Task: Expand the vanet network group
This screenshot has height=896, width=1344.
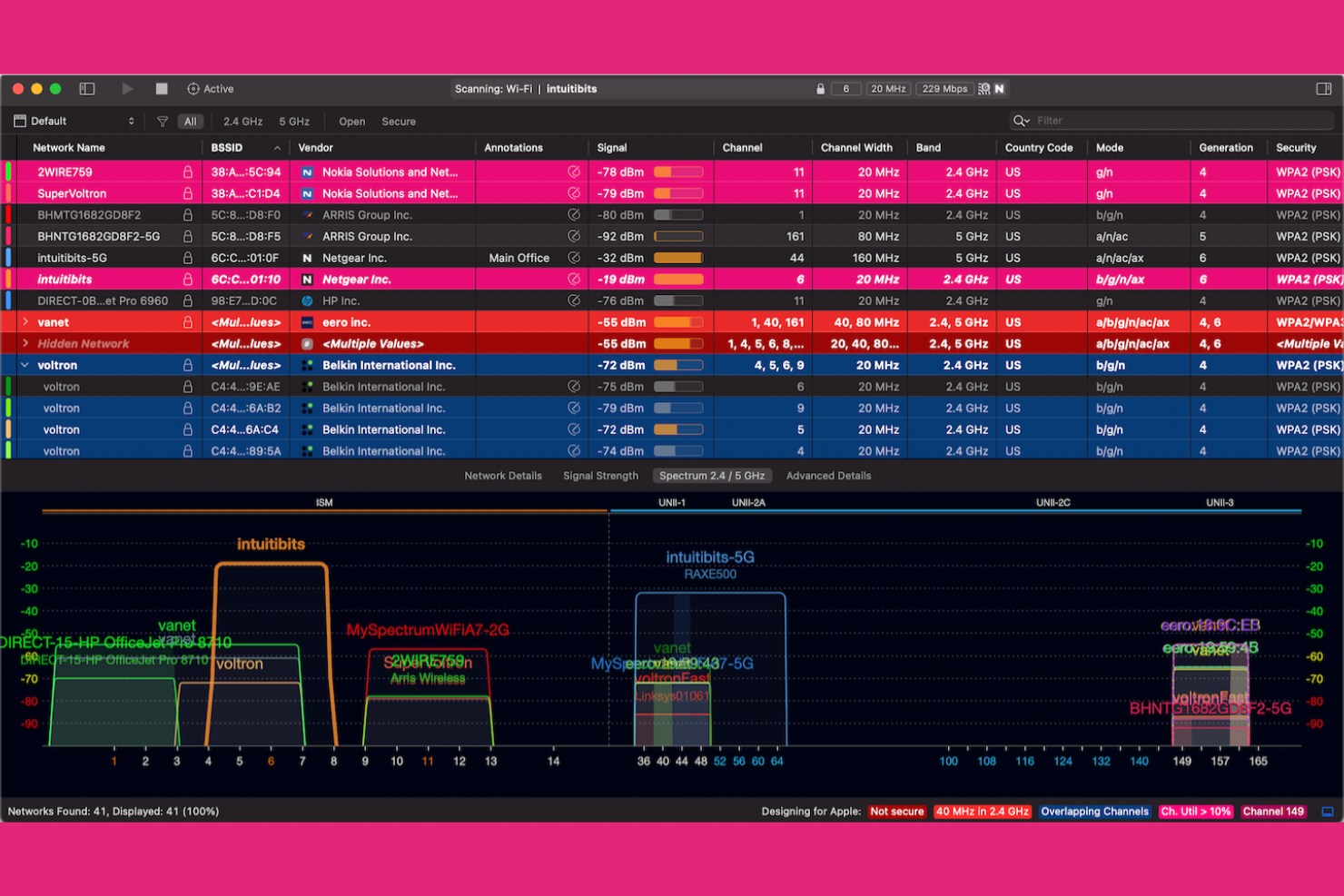Action: (25, 322)
